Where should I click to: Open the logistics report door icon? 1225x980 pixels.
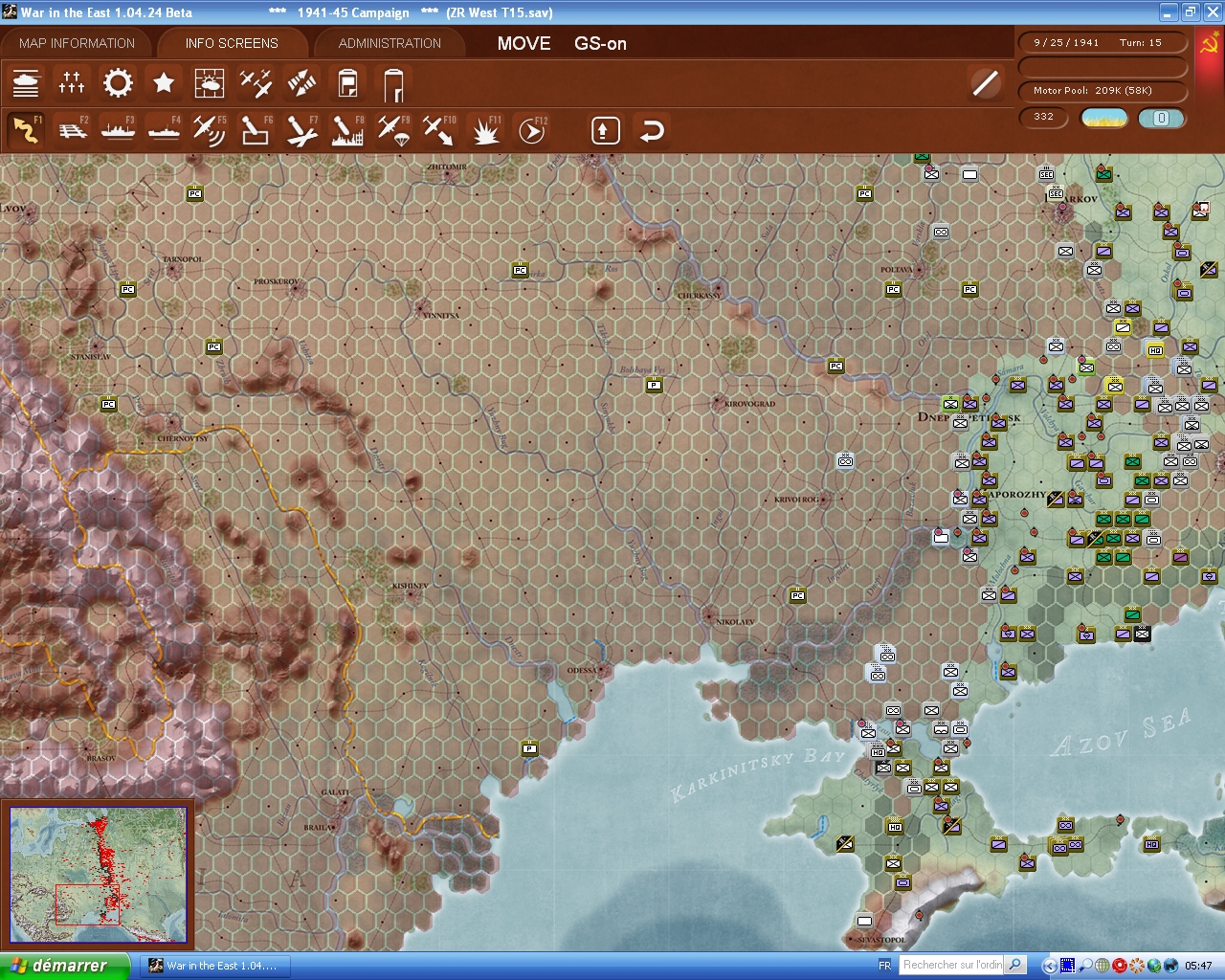[393, 84]
